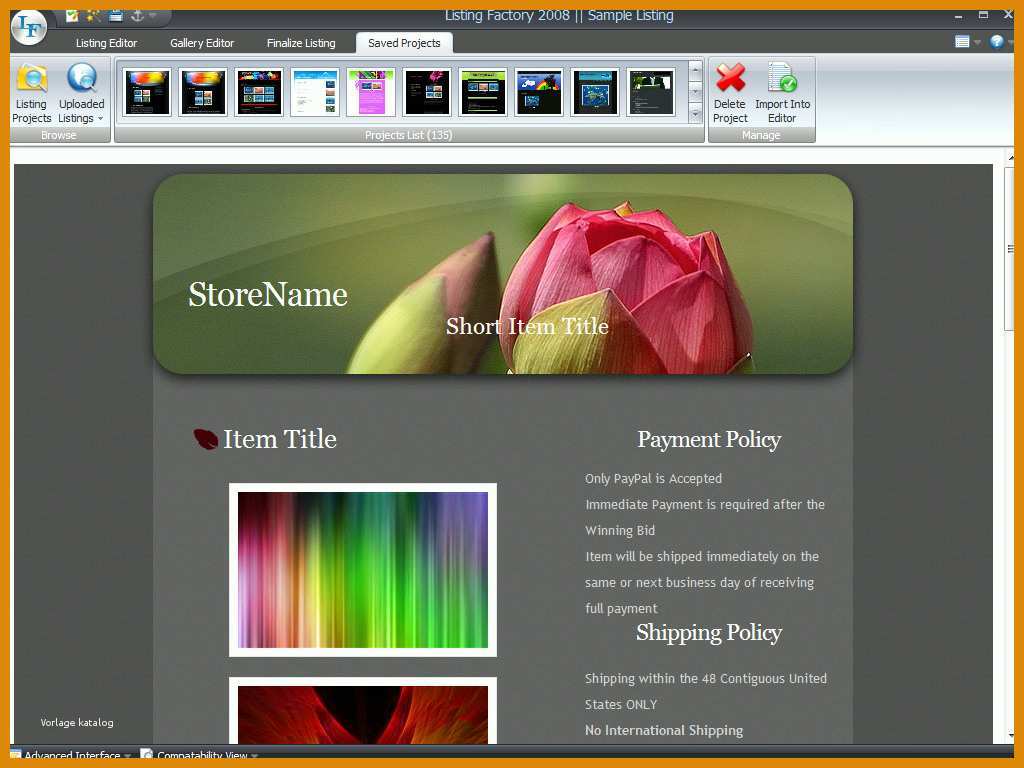Open the Compatability View dropdown
1024x768 pixels.
point(201,755)
